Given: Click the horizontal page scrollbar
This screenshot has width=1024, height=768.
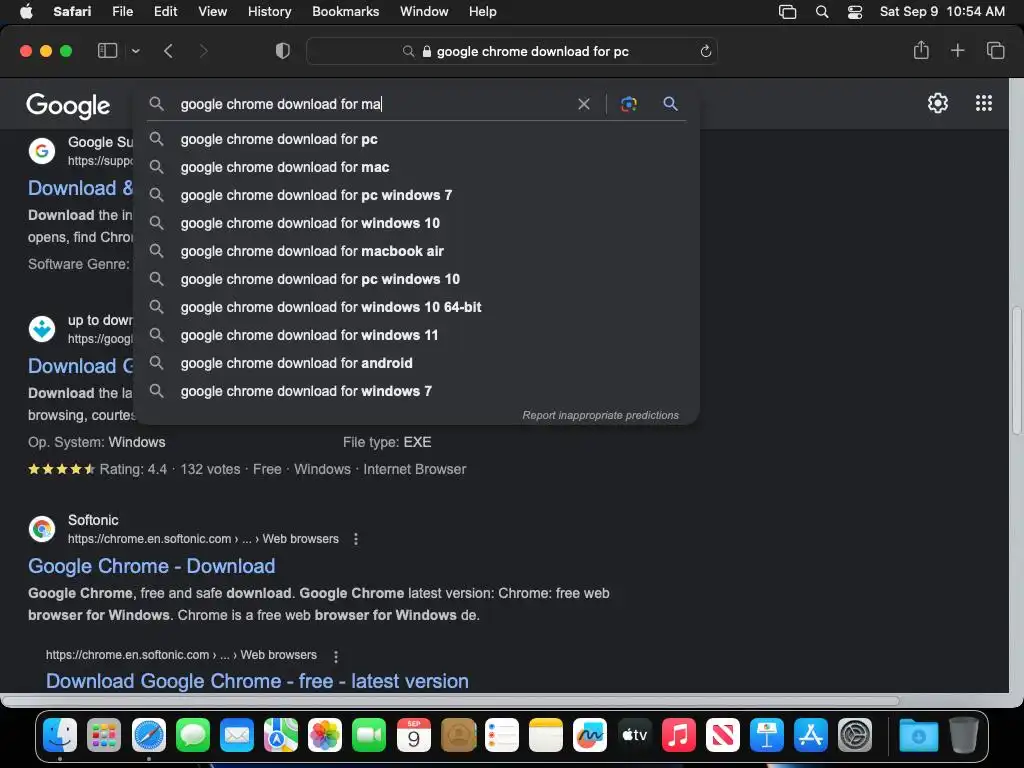Looking at the screenshot, I should click(x=451, y=701).
